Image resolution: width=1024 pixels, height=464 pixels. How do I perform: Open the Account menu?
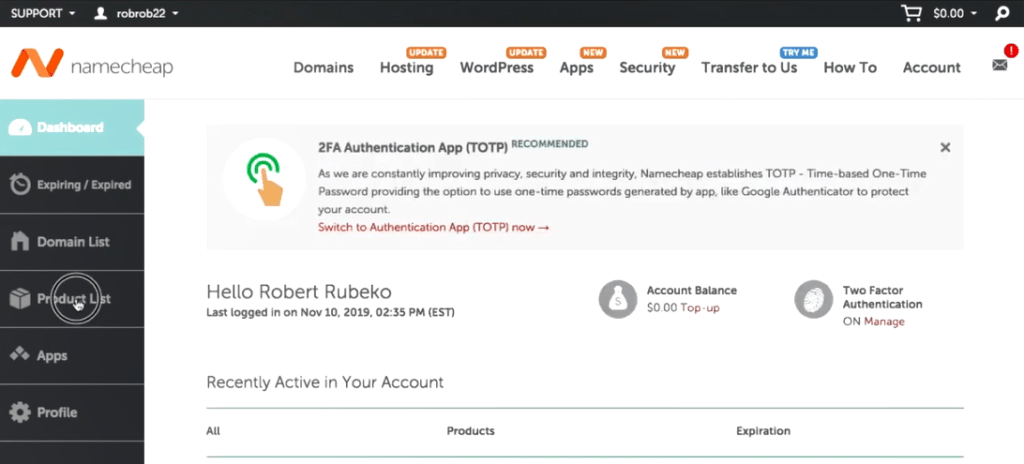[x=931, y=67]
